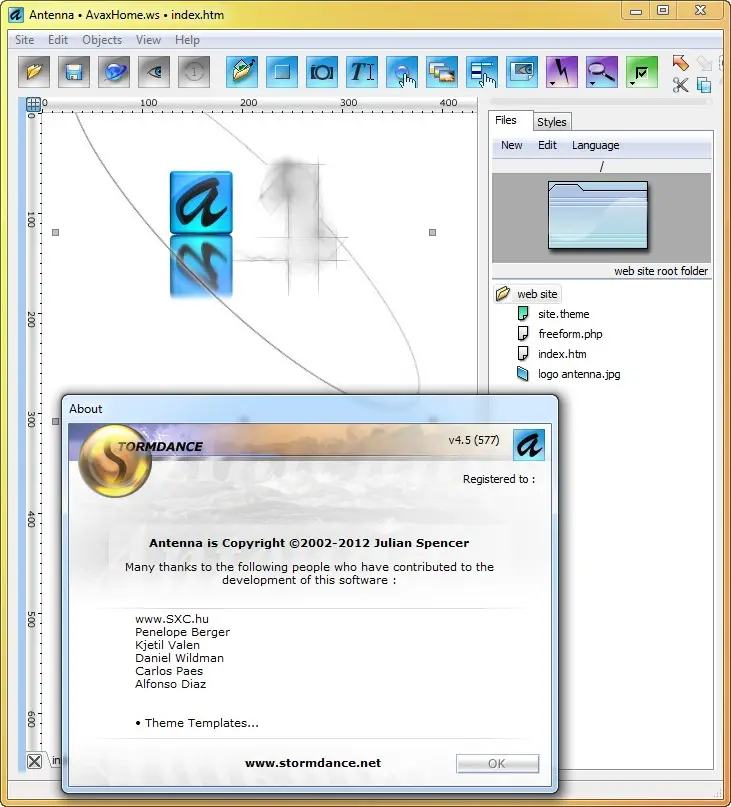Click the Antenna 'a' icon in About dialog
Screen dimensions: 731x807
click(x=529, y=445)
